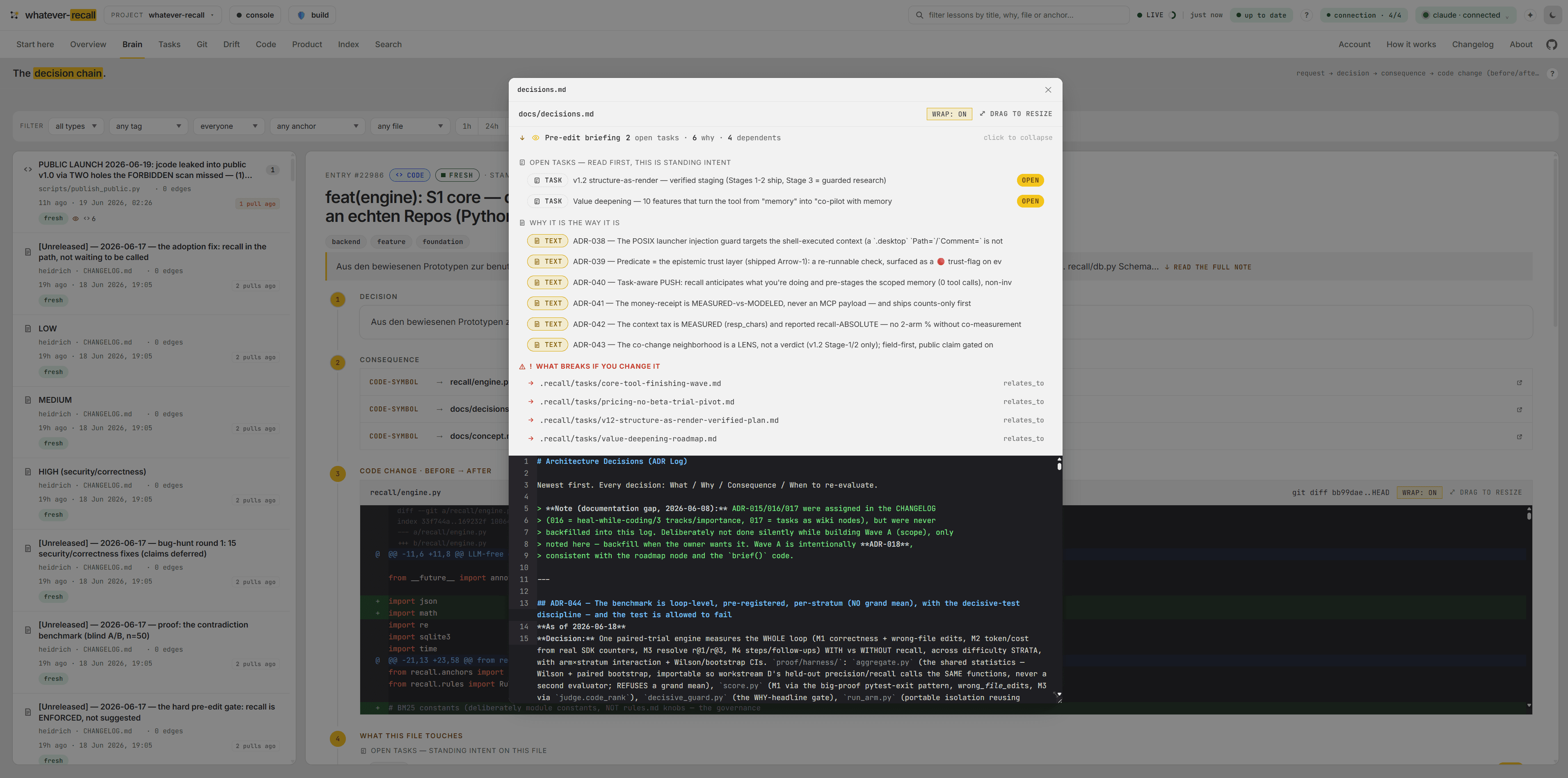
Task: Click READ THE FULL NOTE link
Action: coord(1208,267)
